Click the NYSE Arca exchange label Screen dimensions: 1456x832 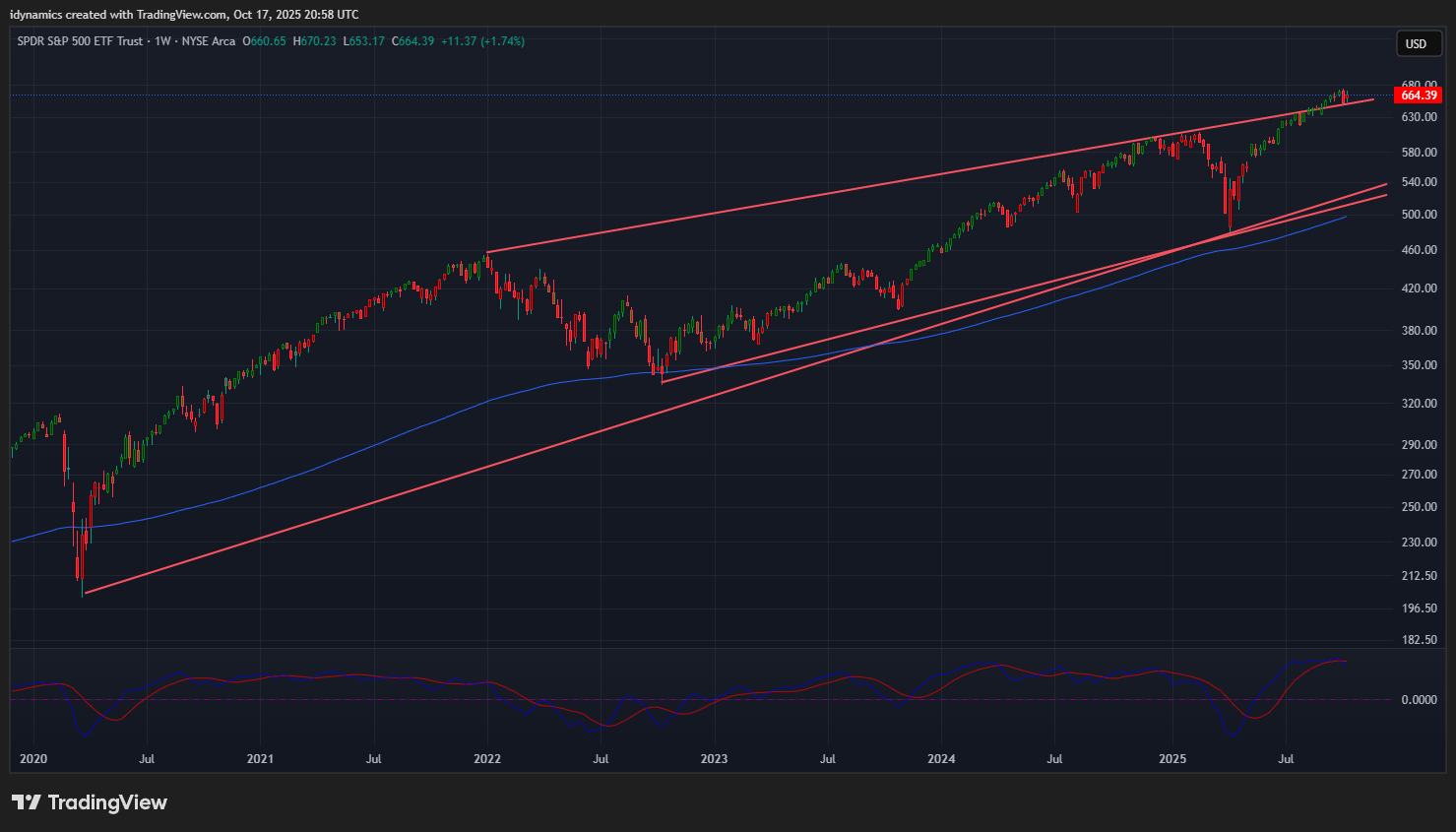[209, 41]
